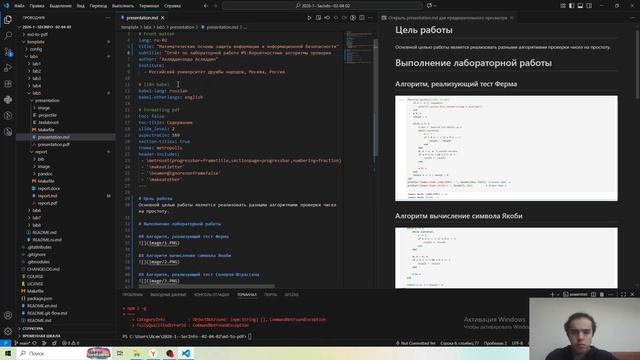Open errors and warnings status indicator
640x360 pixels.
(71, 343)
